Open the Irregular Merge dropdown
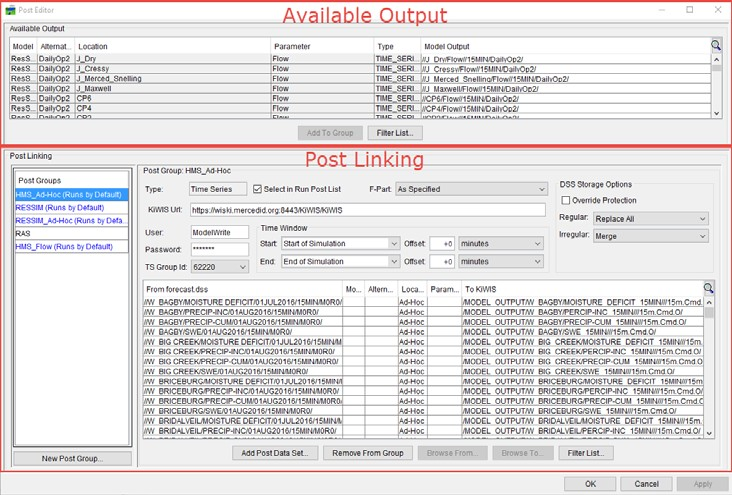Screen dimensions: 732x495 click(x=651, y=236)
